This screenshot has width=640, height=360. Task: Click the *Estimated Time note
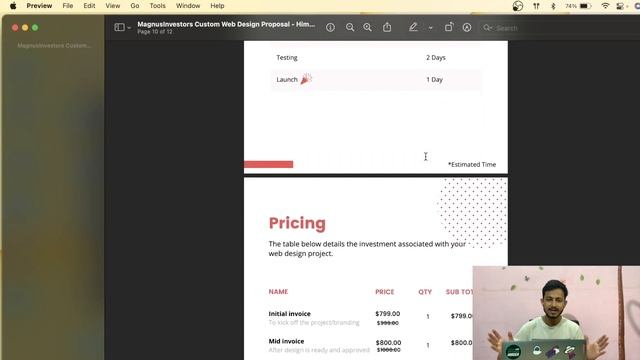click(x=472, y=164)
